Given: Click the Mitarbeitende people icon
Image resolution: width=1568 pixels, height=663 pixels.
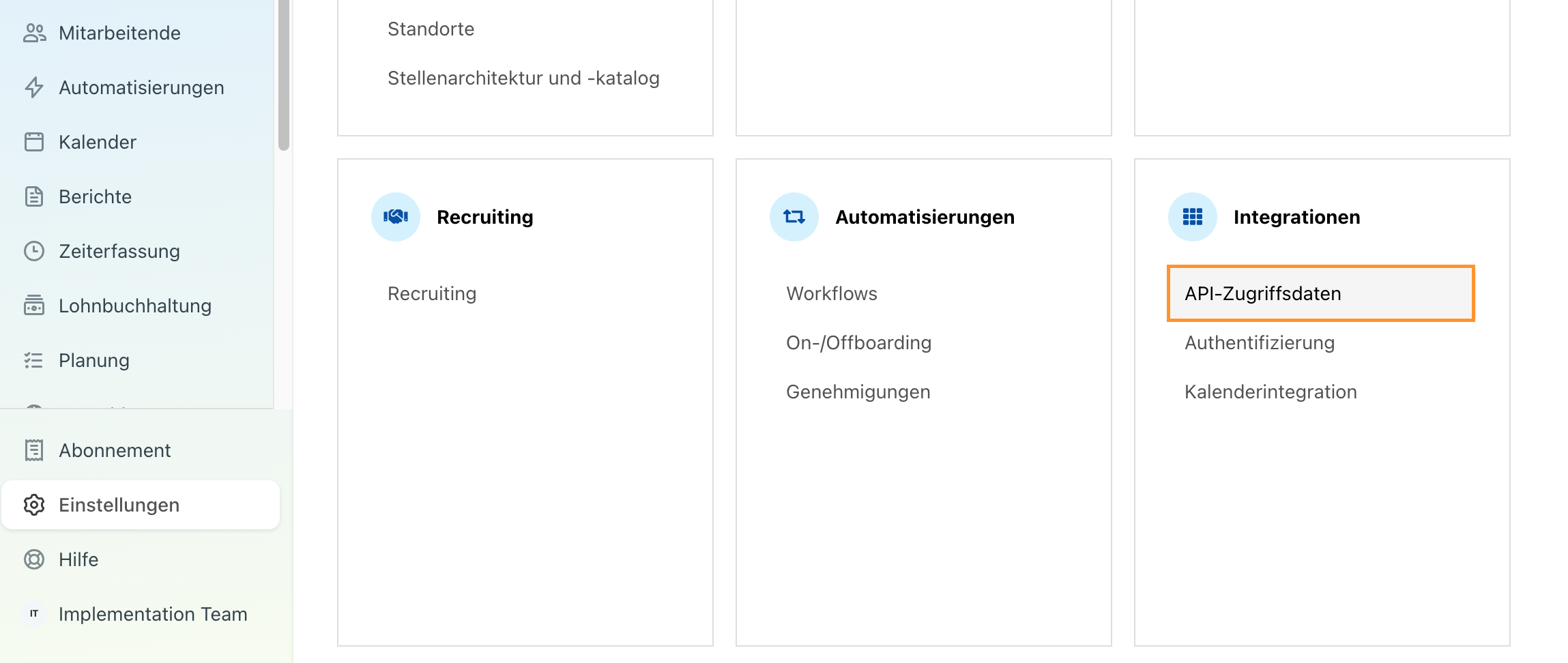Looking at the screenshot, I should coord(34,33).
